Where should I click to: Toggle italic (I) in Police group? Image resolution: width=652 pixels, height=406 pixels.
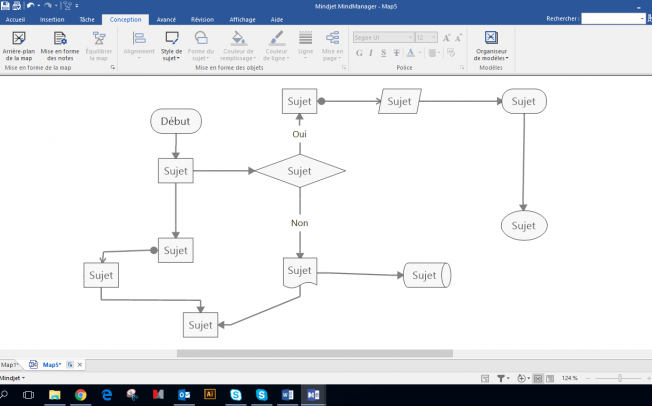coord(371,53)
